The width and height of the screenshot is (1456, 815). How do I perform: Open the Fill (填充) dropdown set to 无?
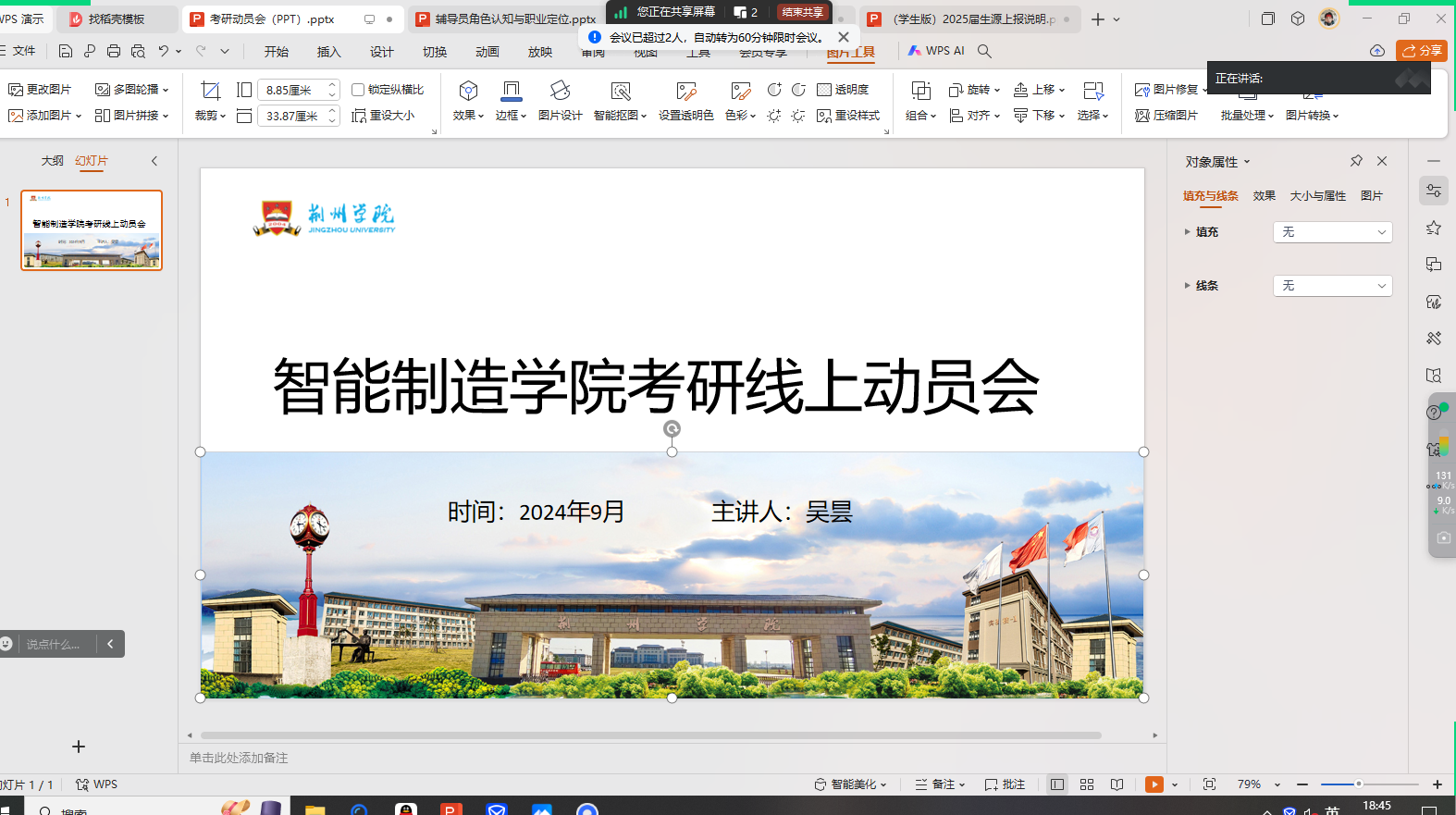1332,232
